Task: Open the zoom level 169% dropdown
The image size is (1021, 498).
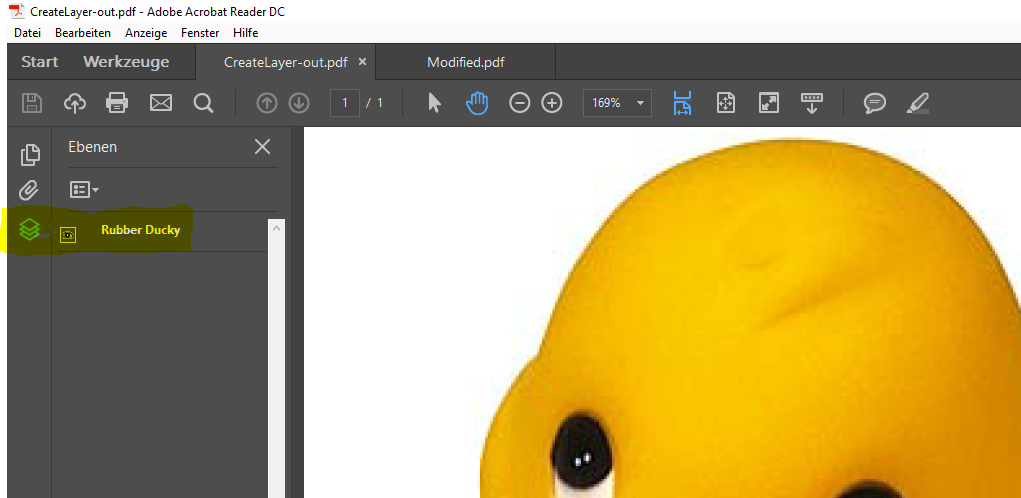Action: point(617,103)
